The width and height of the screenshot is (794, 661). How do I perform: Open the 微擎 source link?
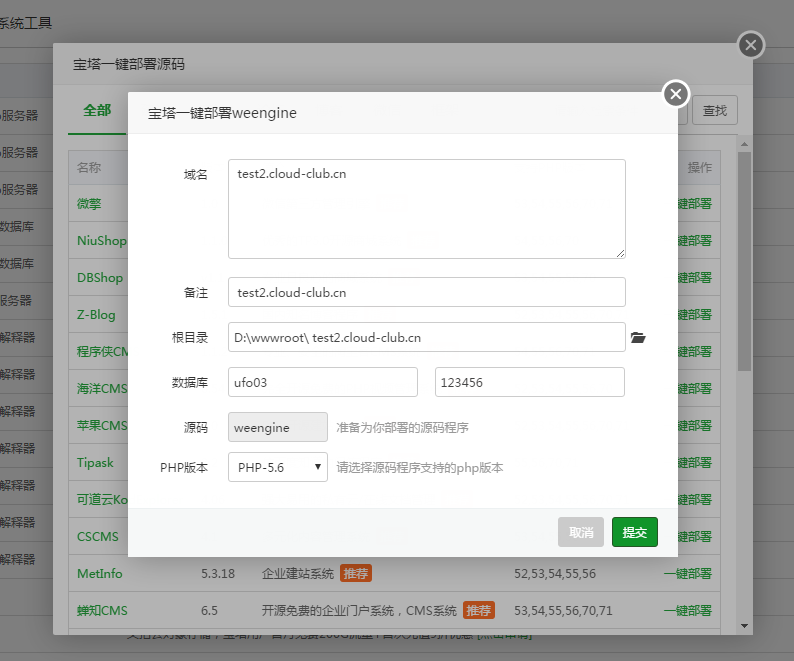tap(89, 204)
